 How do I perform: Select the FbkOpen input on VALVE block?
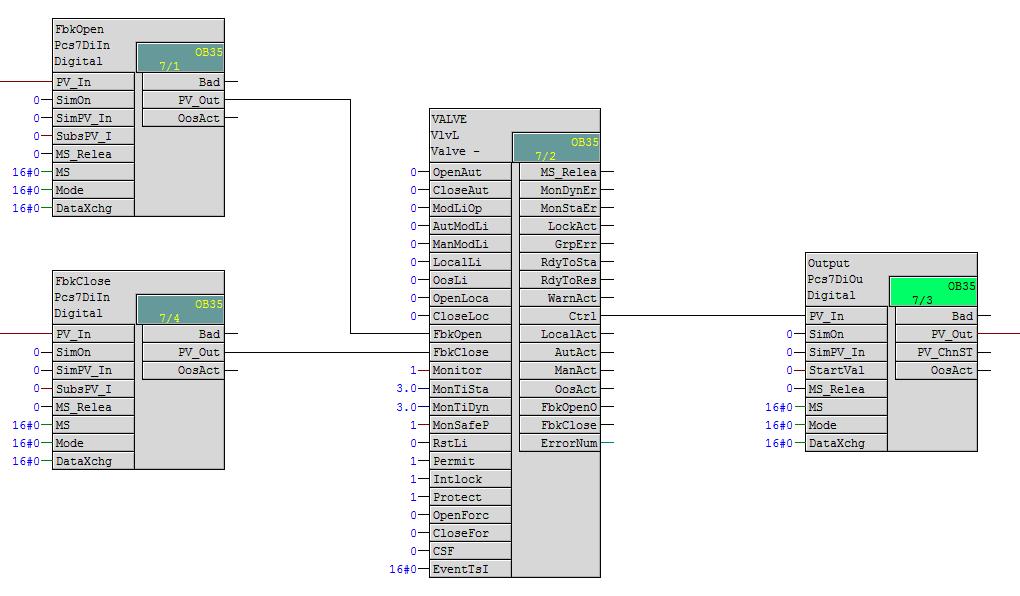[x=470, y=334]
